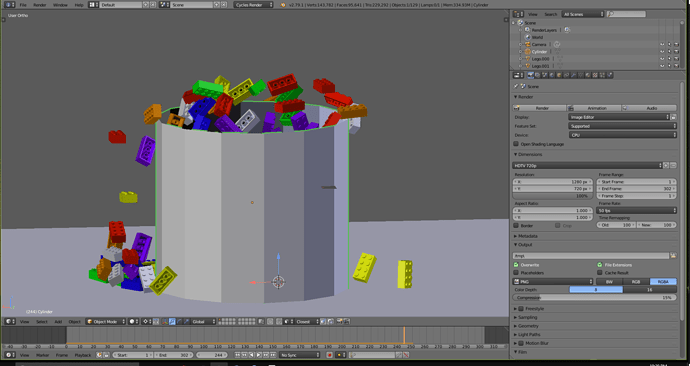The image size is (690, 366).
Task: Click the outliner editor type icon
Action: (518, 15)
